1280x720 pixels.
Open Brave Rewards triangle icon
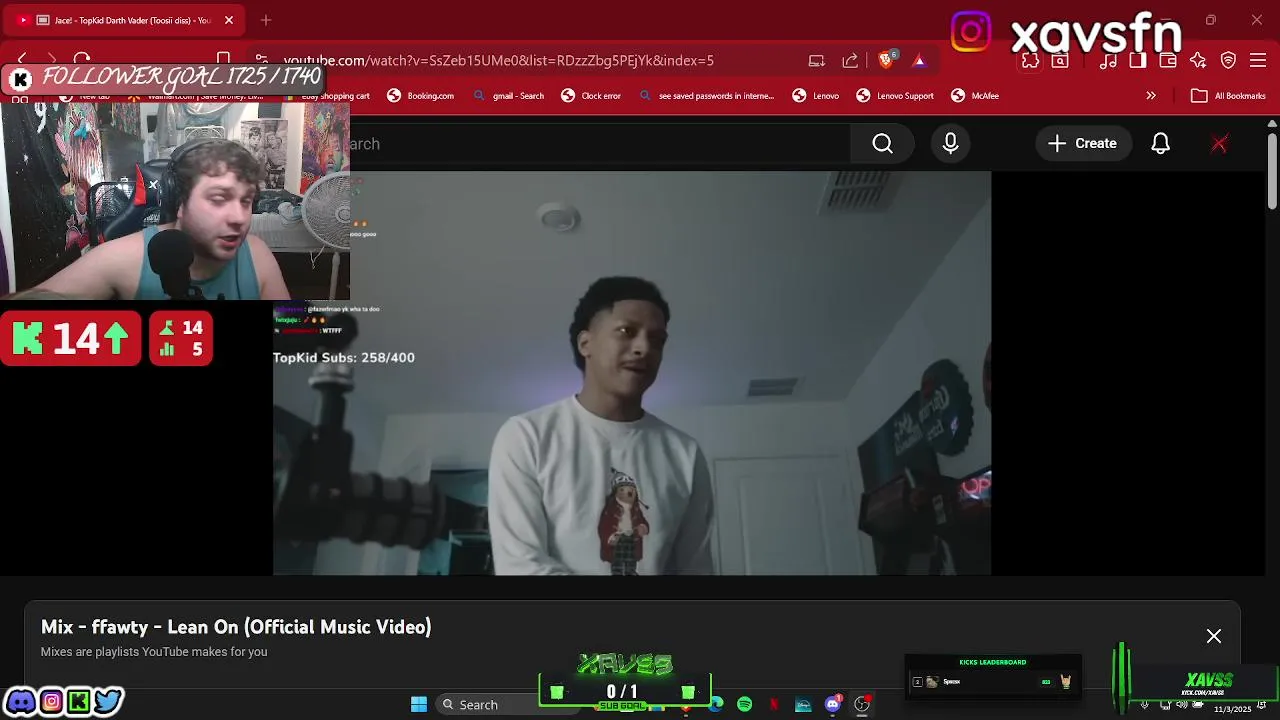point(919,60)
